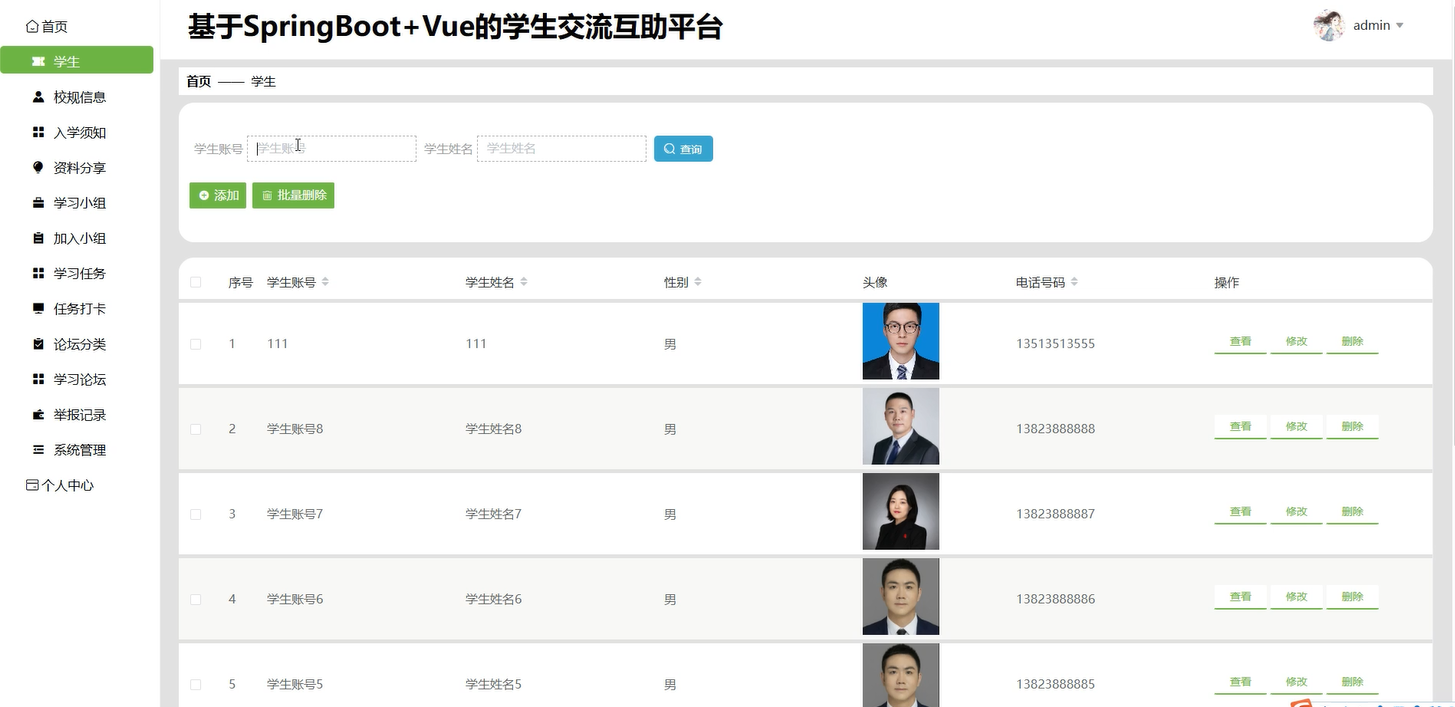
Task: Click the monitor icon for 任务打卡
Action: click(38, 309)
